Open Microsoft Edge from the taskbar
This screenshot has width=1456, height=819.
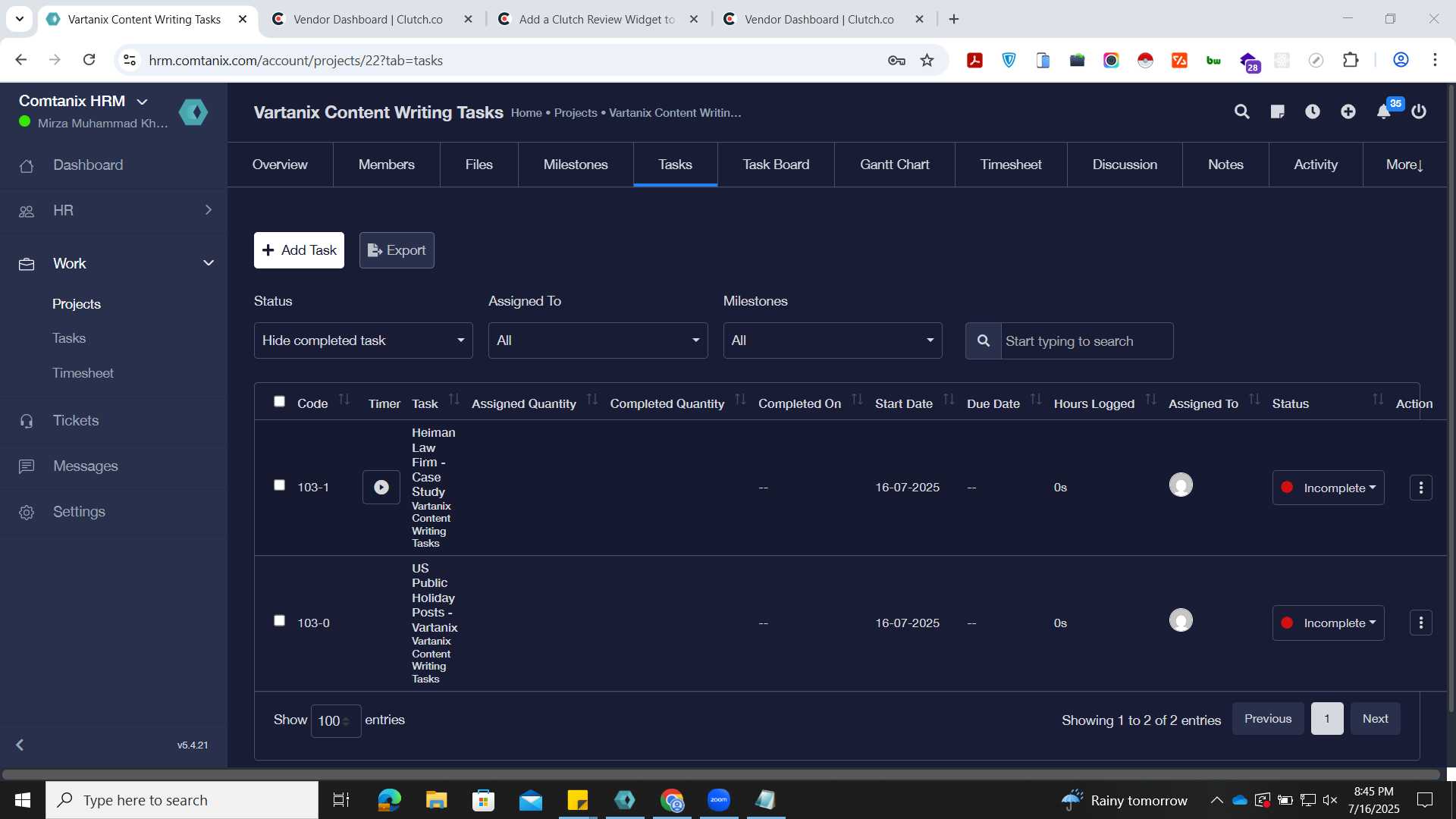point(389,800)
